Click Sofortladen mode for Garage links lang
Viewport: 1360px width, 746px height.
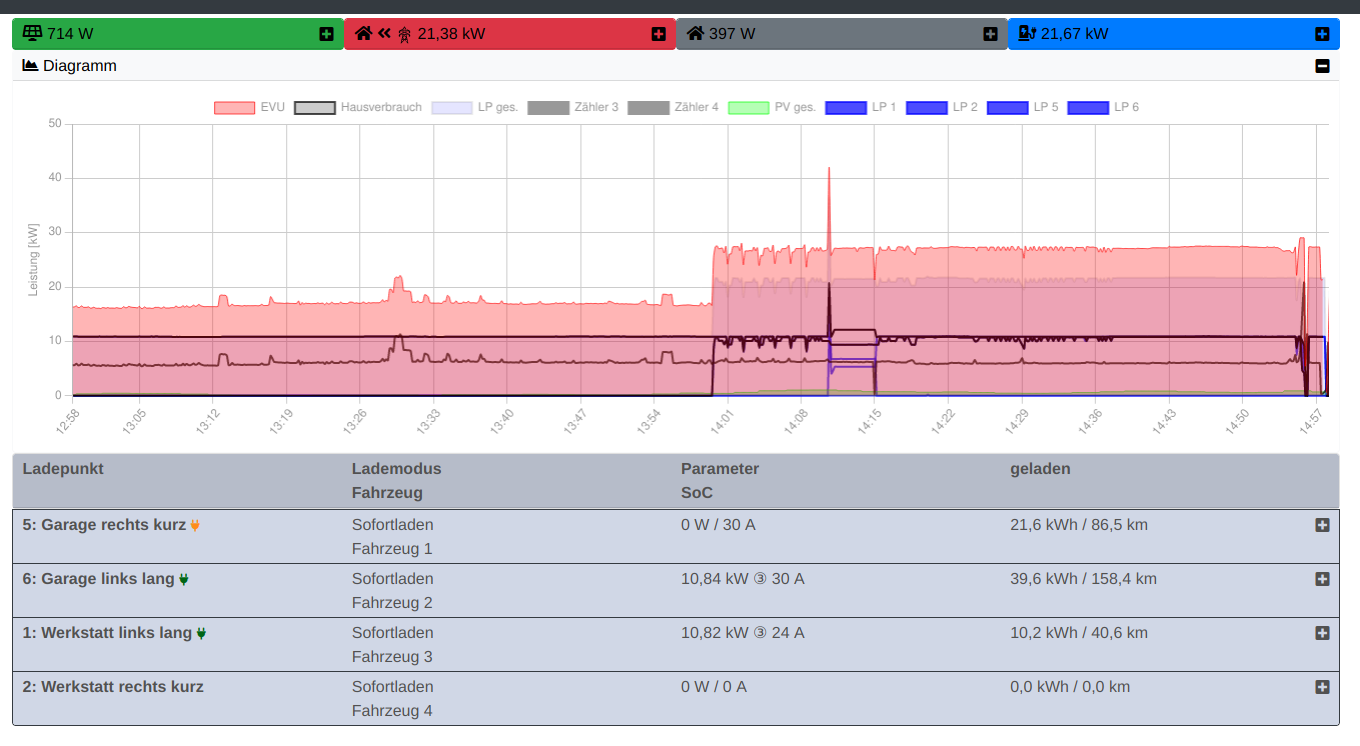392,579
